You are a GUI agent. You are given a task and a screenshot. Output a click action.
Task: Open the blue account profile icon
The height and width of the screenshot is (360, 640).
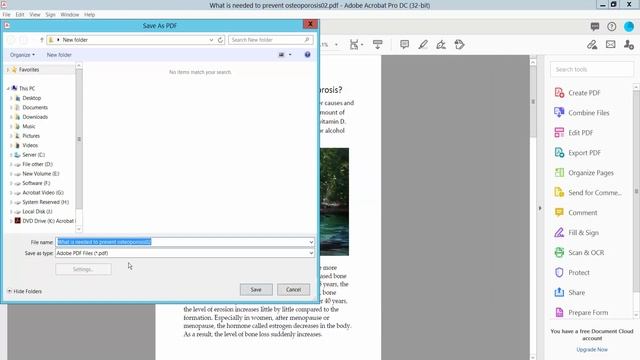[x=629, y=27]
